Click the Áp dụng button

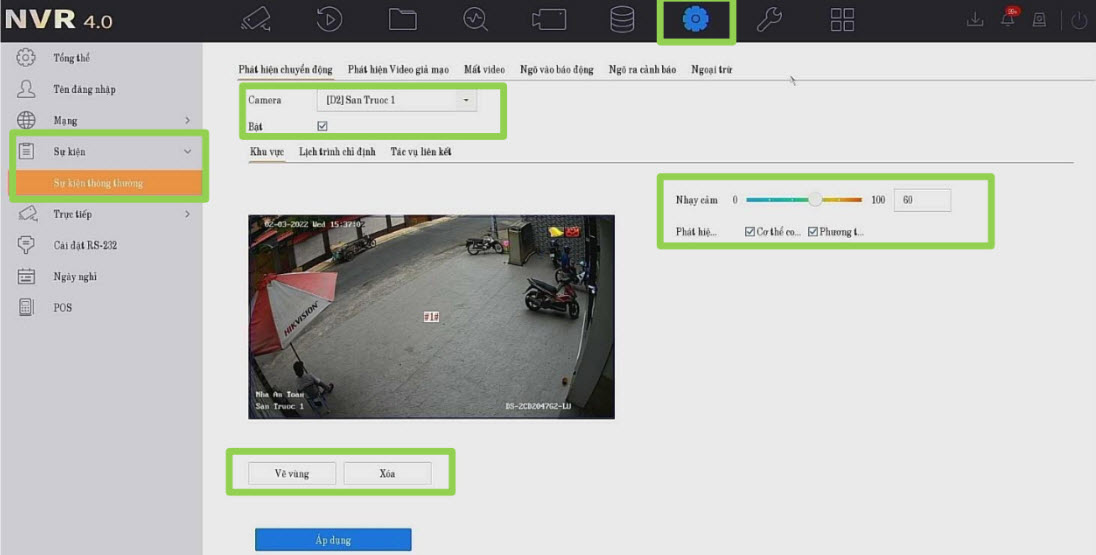(333, 540)
